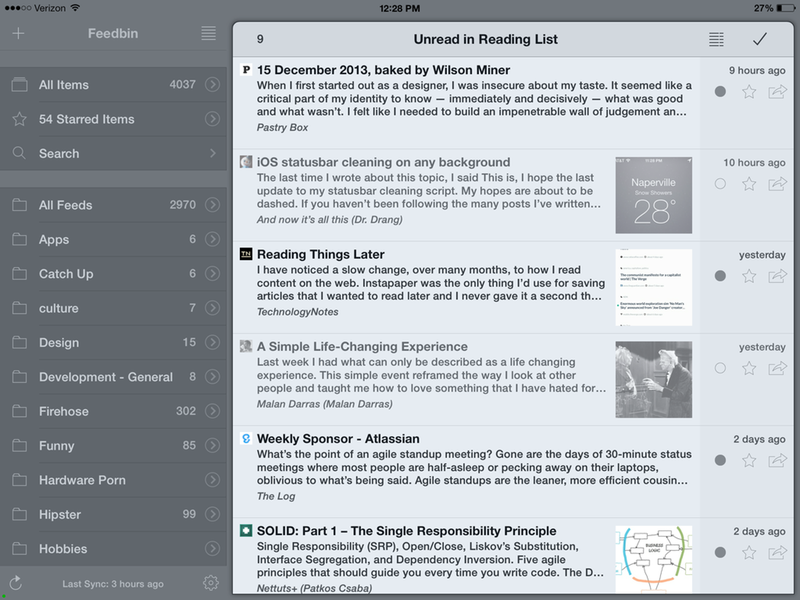Star the SOLID: Part 1 article
Image resolution: width=800 pixels, height=600 pixels.
pyautogui.click(x=749, y=552)
